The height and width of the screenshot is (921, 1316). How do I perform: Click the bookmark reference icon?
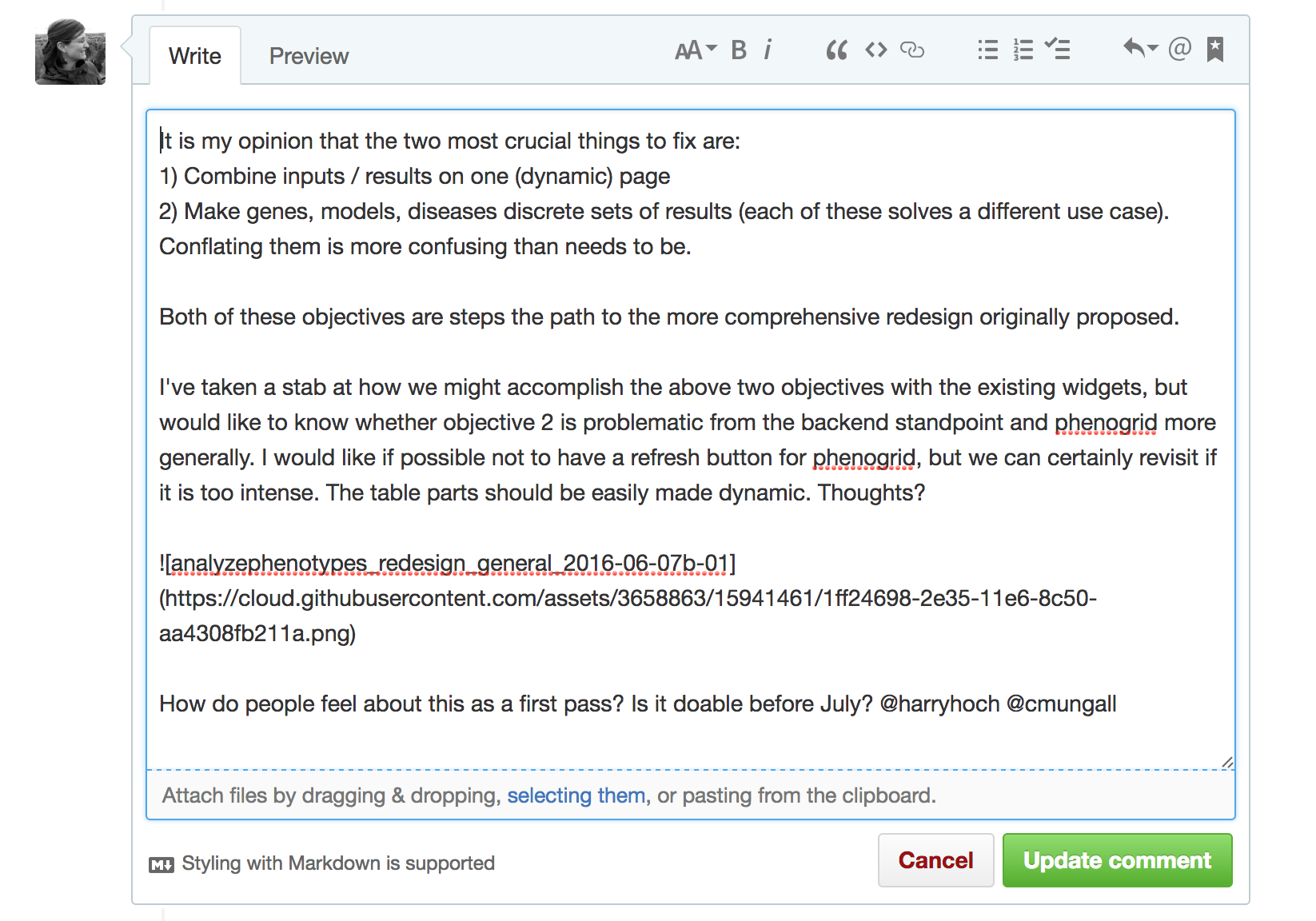[1215, 50]
